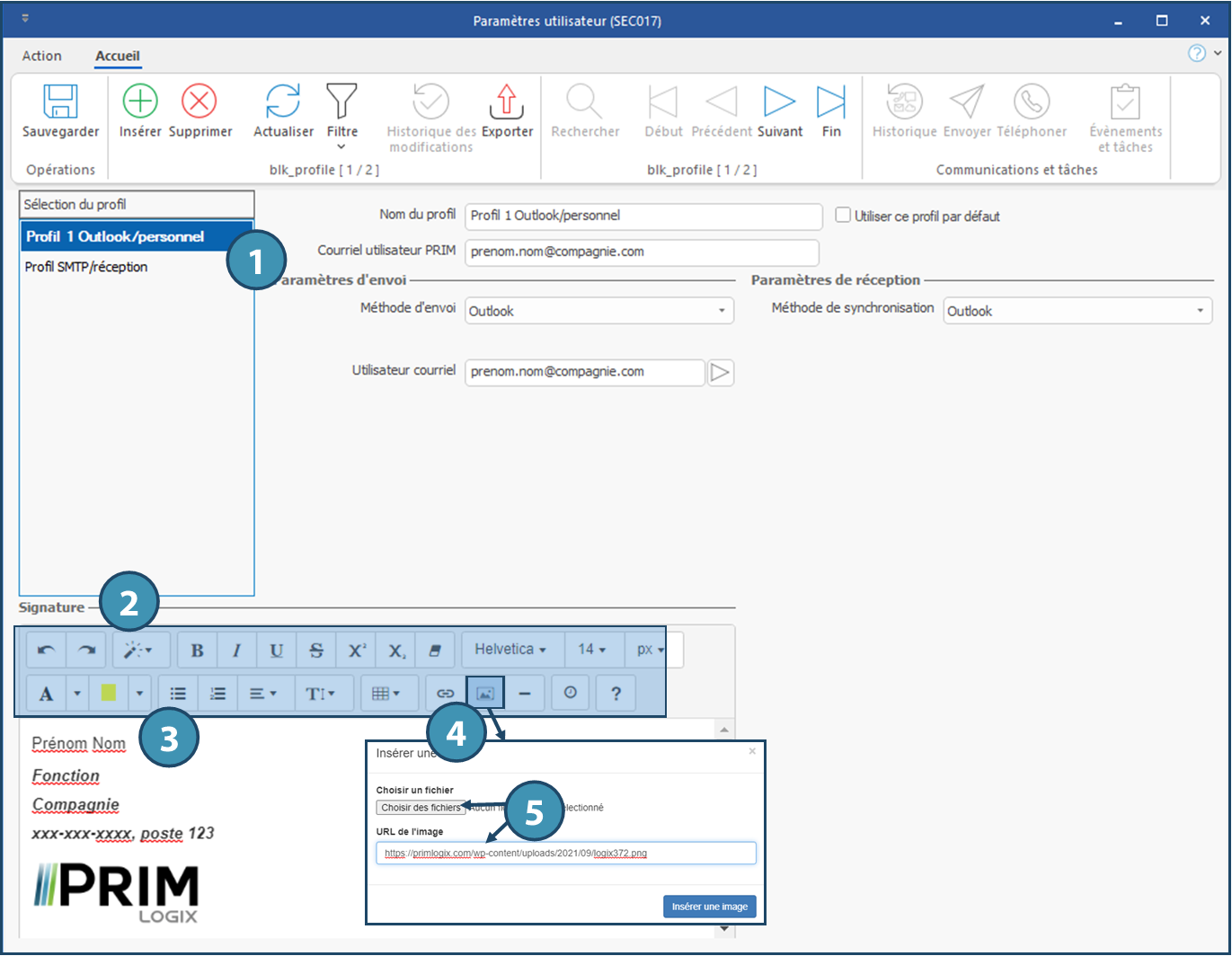Jump to last record with Fin

831,102
